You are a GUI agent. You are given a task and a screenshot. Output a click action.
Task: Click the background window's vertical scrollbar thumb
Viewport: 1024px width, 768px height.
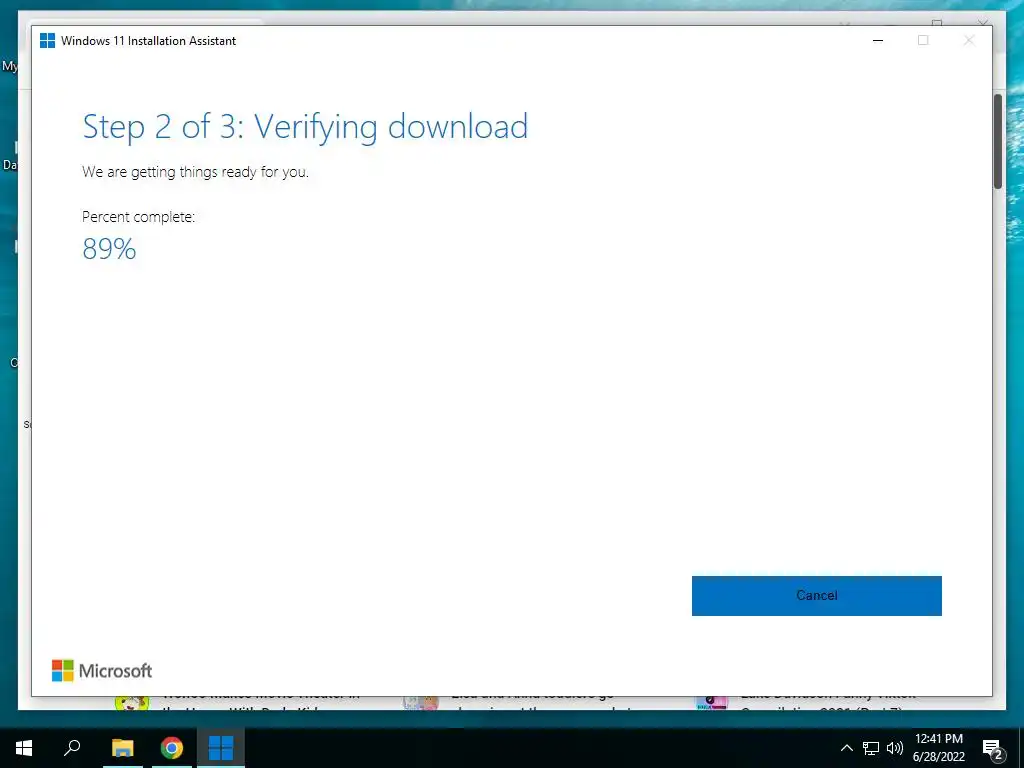pyautogui.click(x=998, y=141)
